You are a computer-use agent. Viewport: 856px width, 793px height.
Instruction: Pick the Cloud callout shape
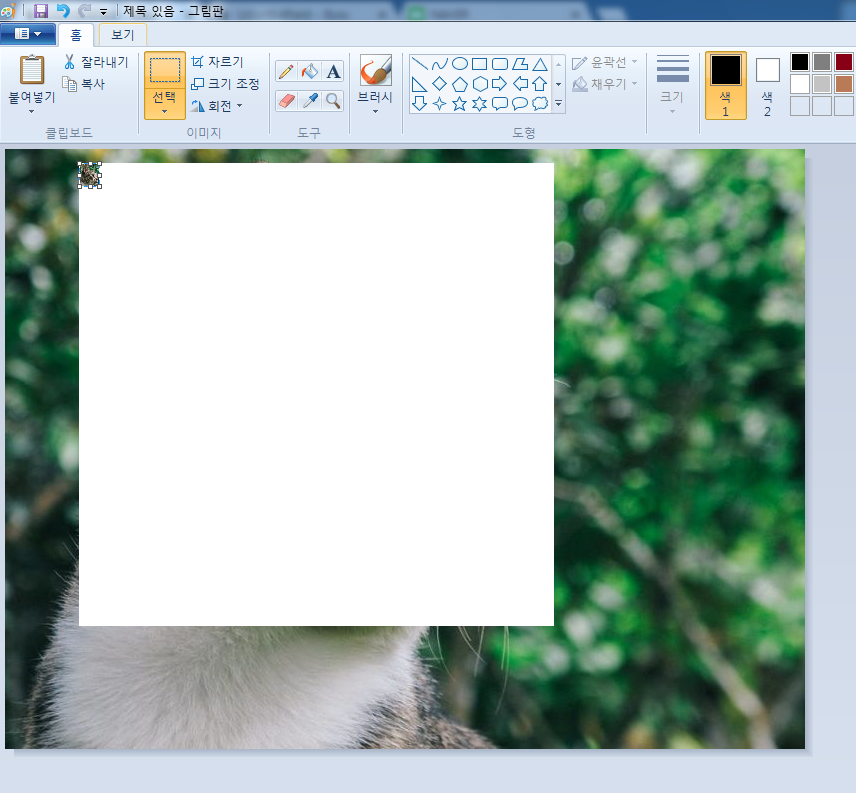coord(540,103)
